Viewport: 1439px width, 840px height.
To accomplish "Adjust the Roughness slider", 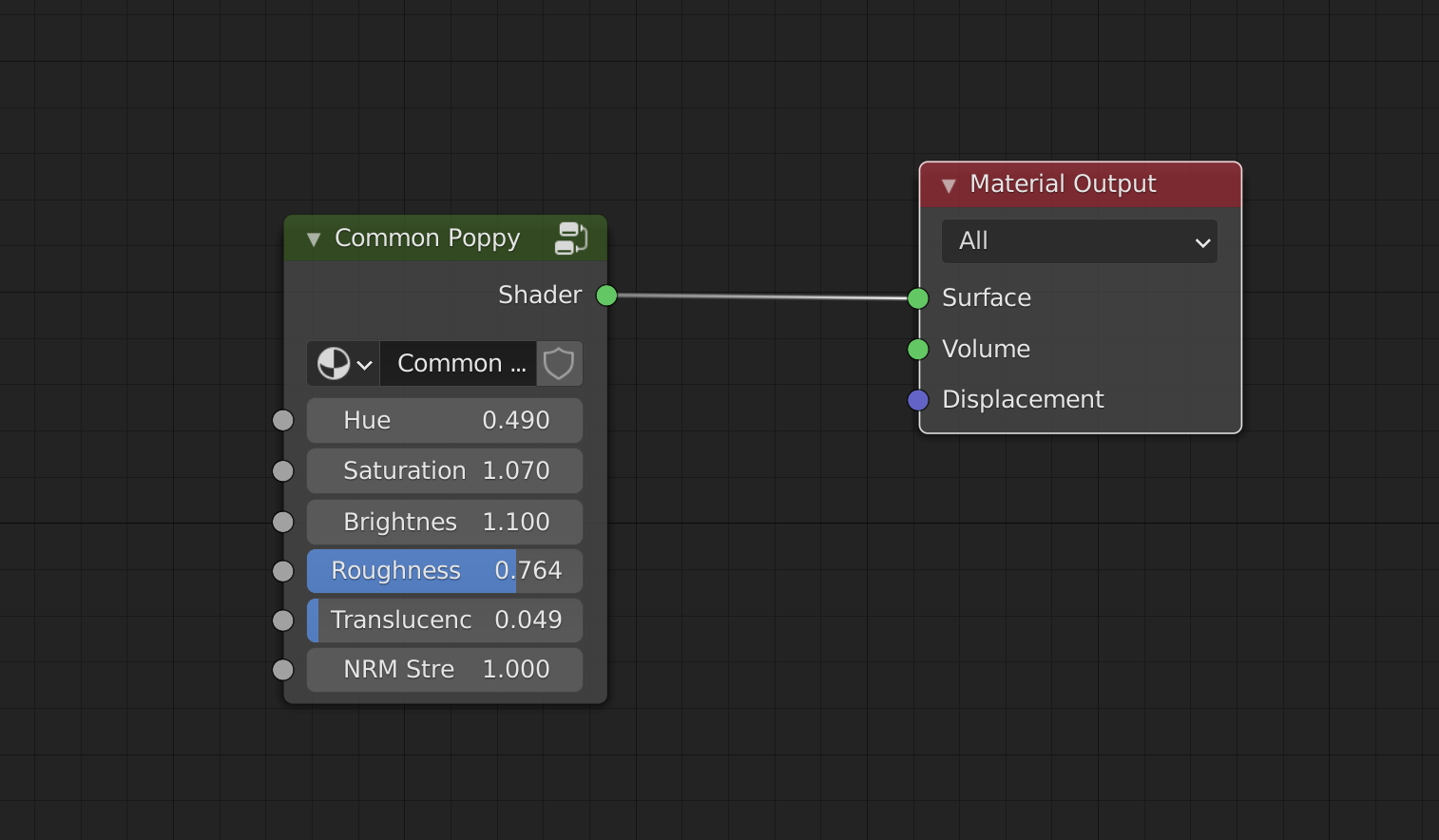I will pos(445,571).
